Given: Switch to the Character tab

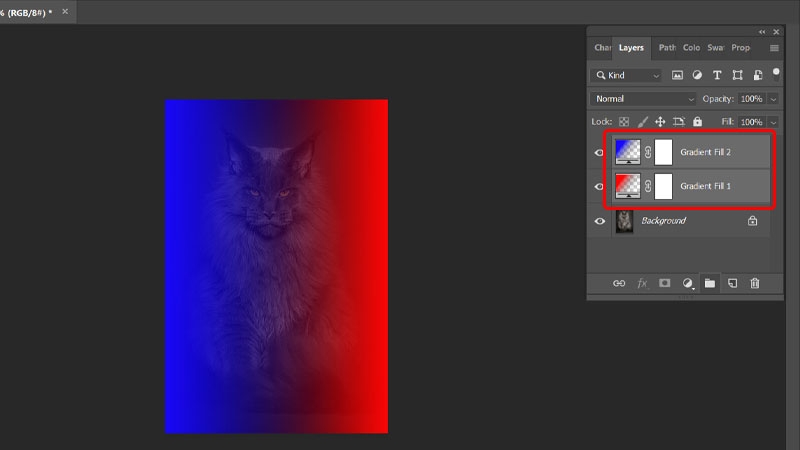Looking at the screenshot, I should click(x=602, y=47).
